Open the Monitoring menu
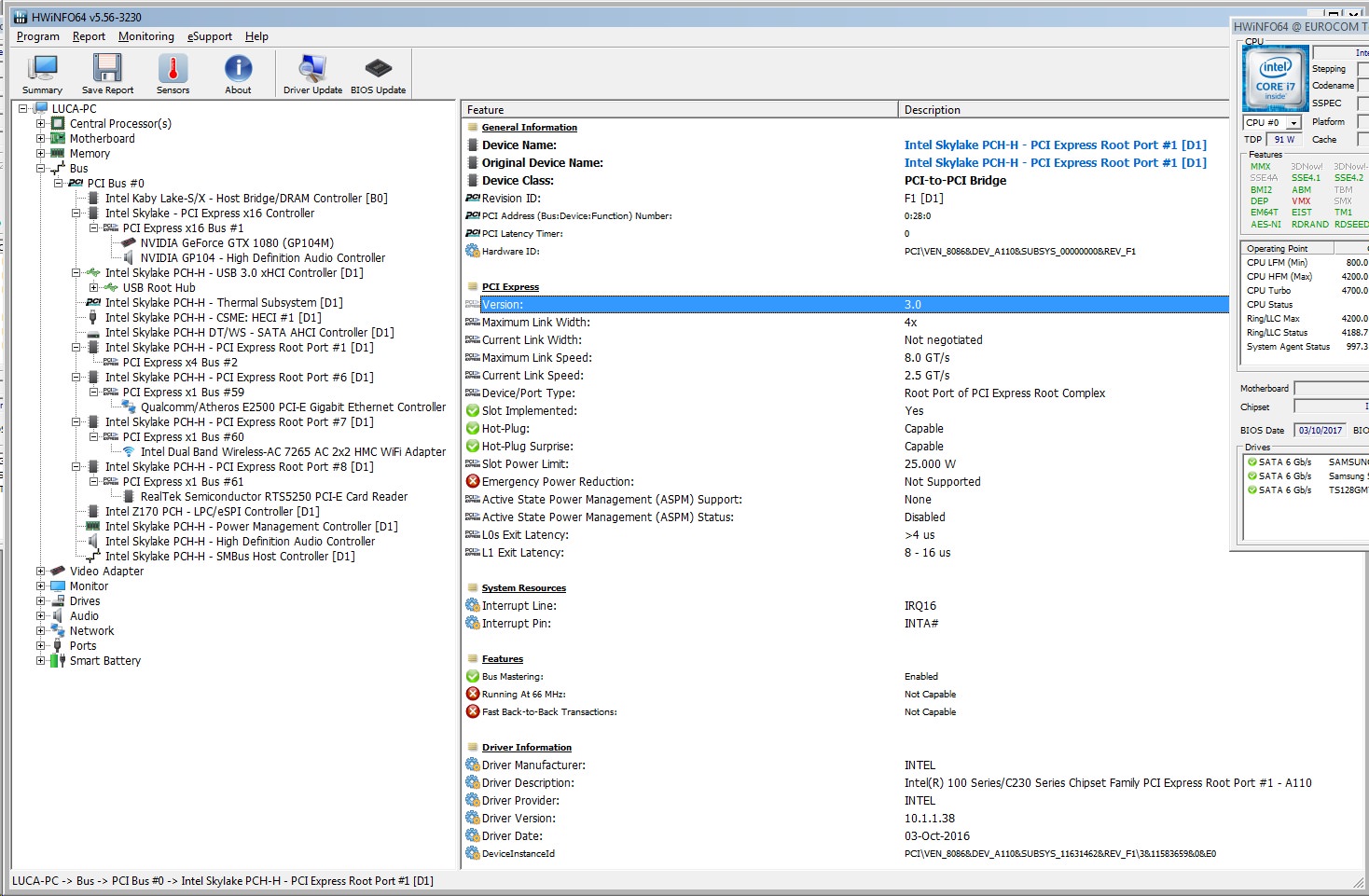Viewport: 1369px width, 896px height. [146, 36]
